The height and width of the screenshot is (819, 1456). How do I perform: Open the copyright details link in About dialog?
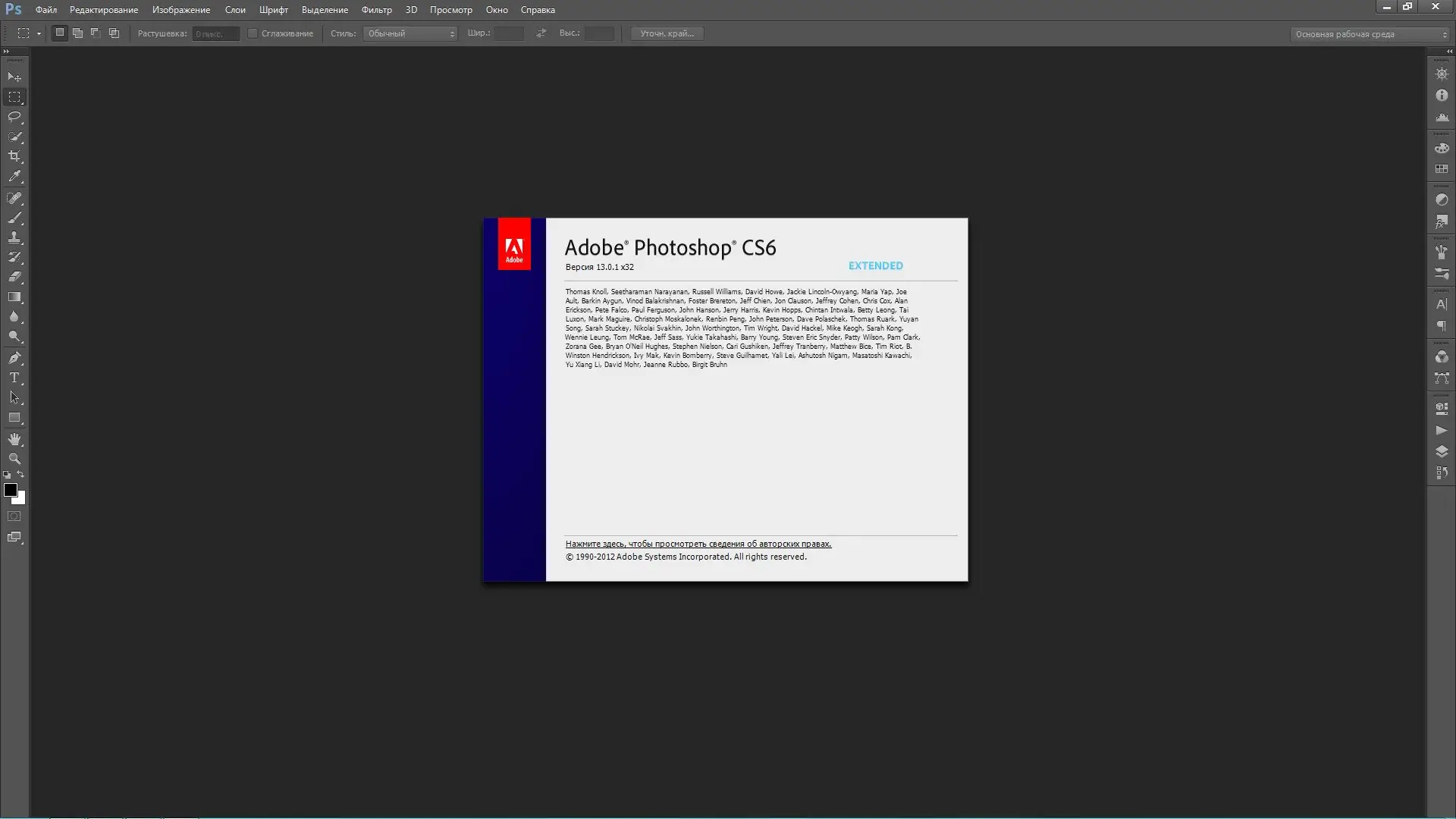(x=698, y=544)
